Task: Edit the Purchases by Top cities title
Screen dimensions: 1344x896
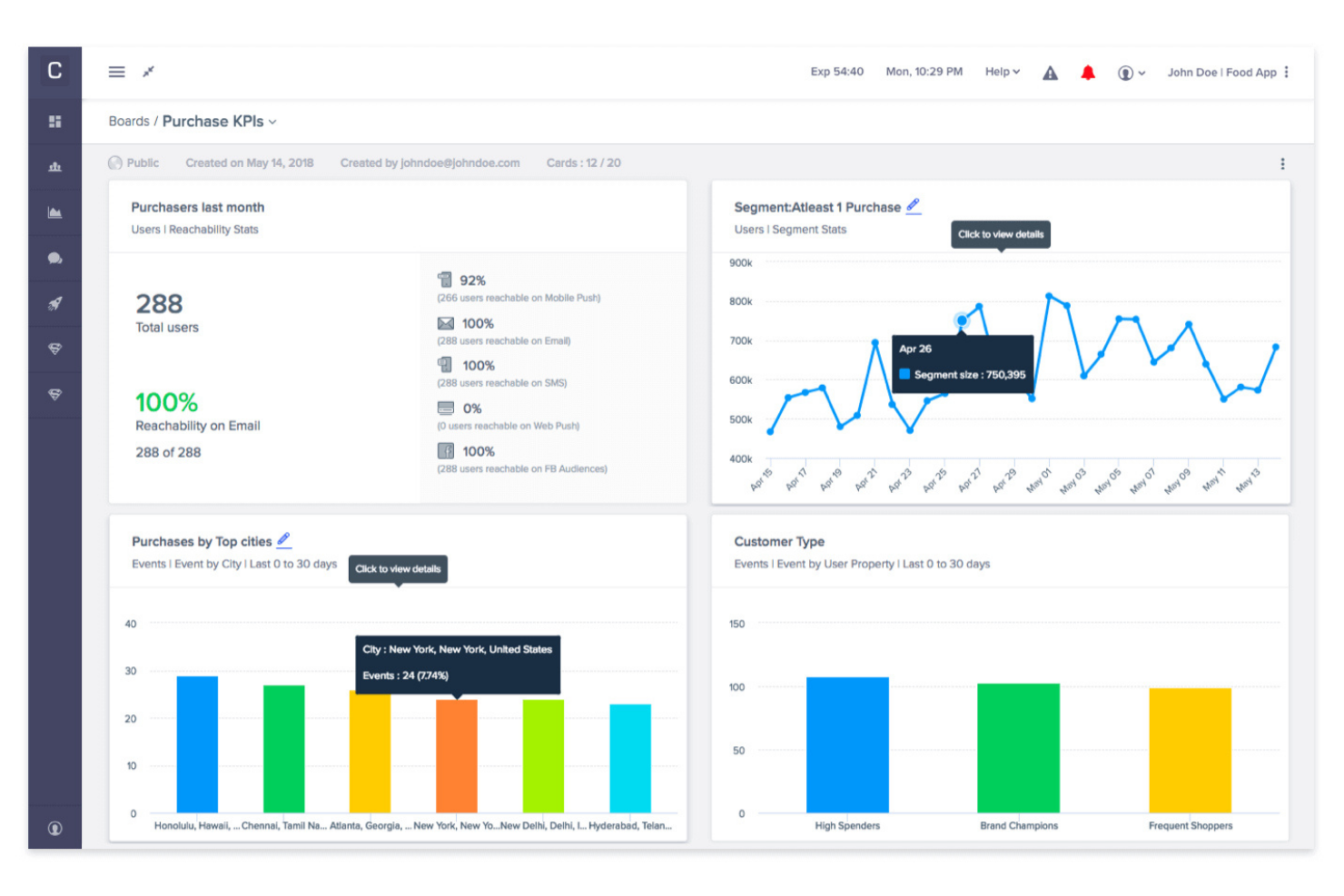Action: (x=283, y=540)
